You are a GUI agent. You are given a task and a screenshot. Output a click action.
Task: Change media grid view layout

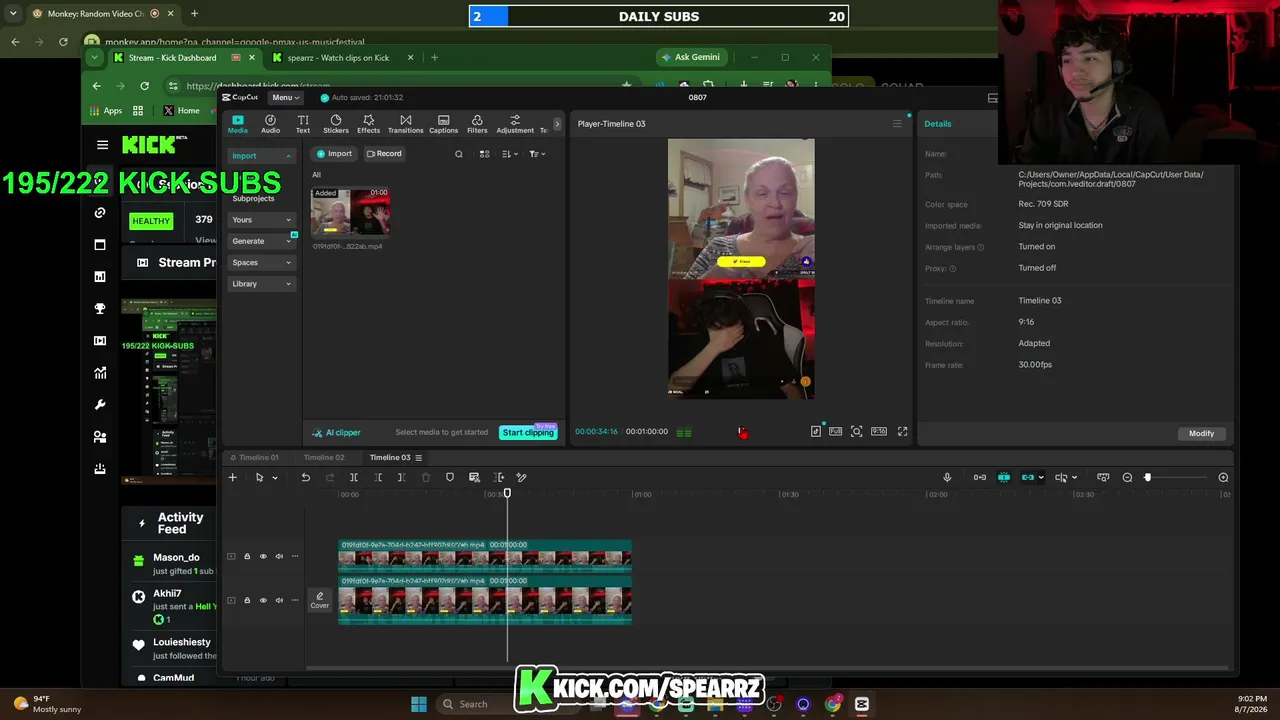(x=484, y=154)
